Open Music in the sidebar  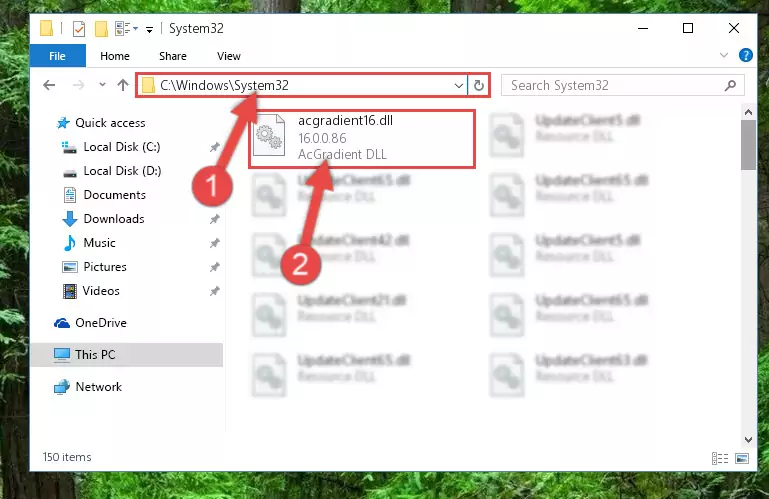pyautogui.click(x=99, y=243)
